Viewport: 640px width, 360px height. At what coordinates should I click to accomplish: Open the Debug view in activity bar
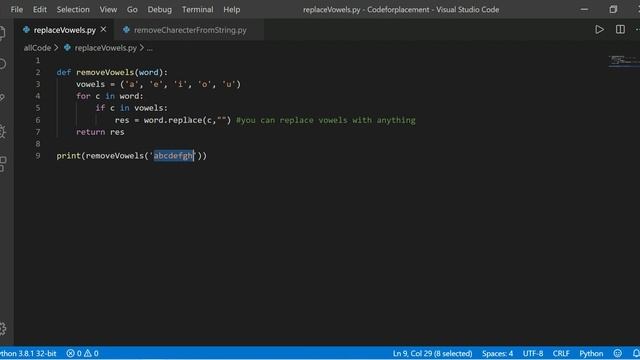[2, 131]
